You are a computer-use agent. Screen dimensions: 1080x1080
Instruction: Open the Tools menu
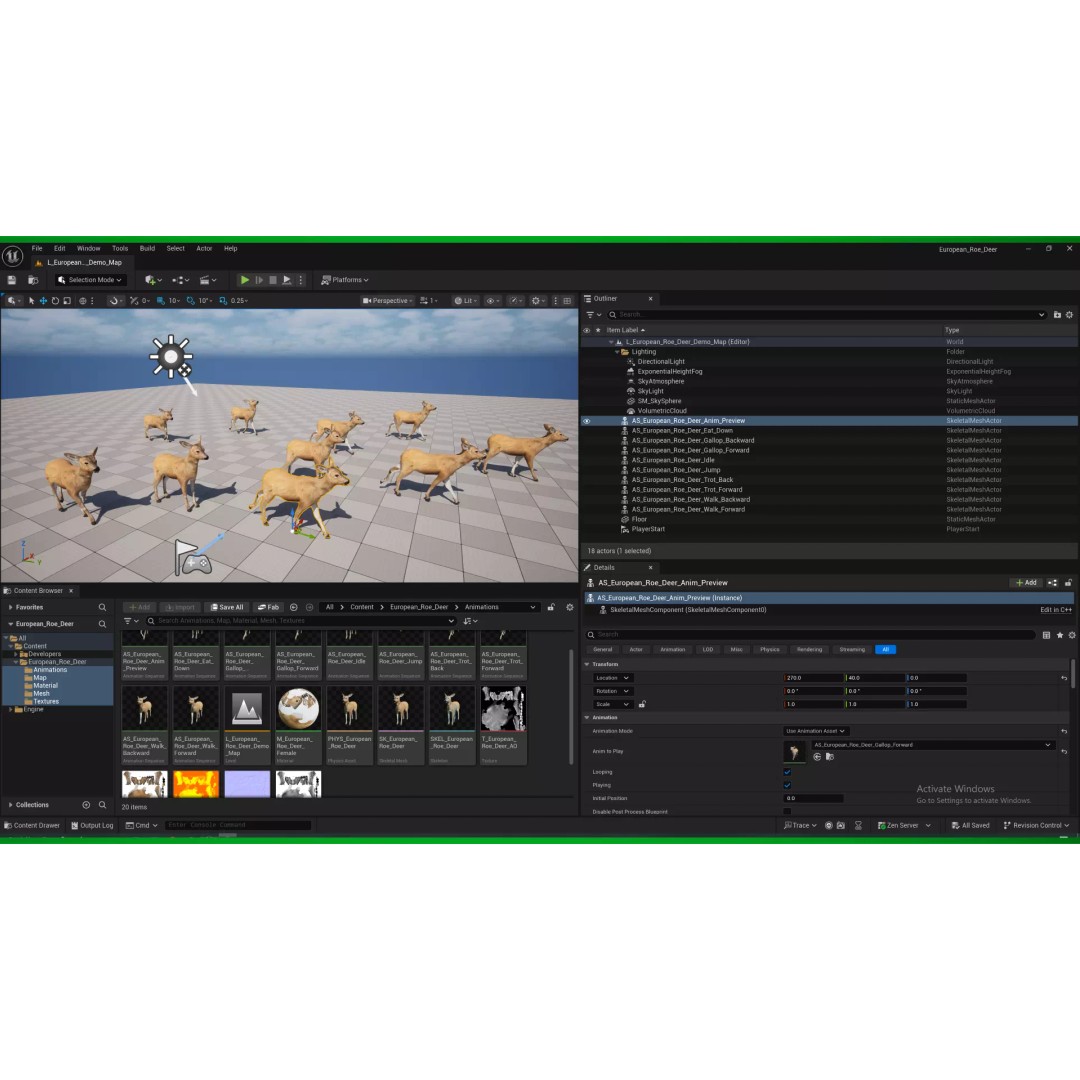pos(120,249)
